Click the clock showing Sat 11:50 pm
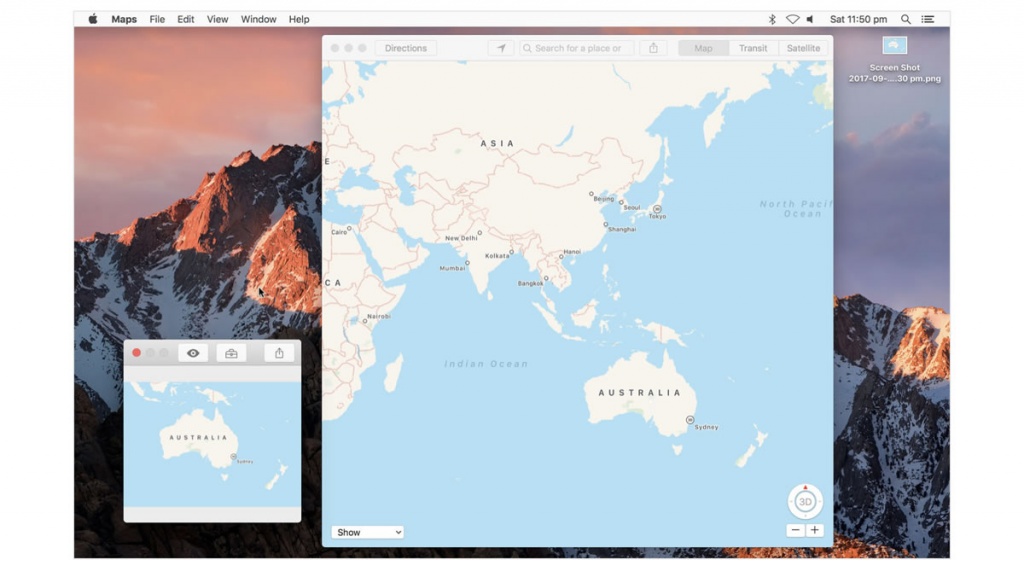The height and width of the screenshot is (577, 1024). coord(858,19)
